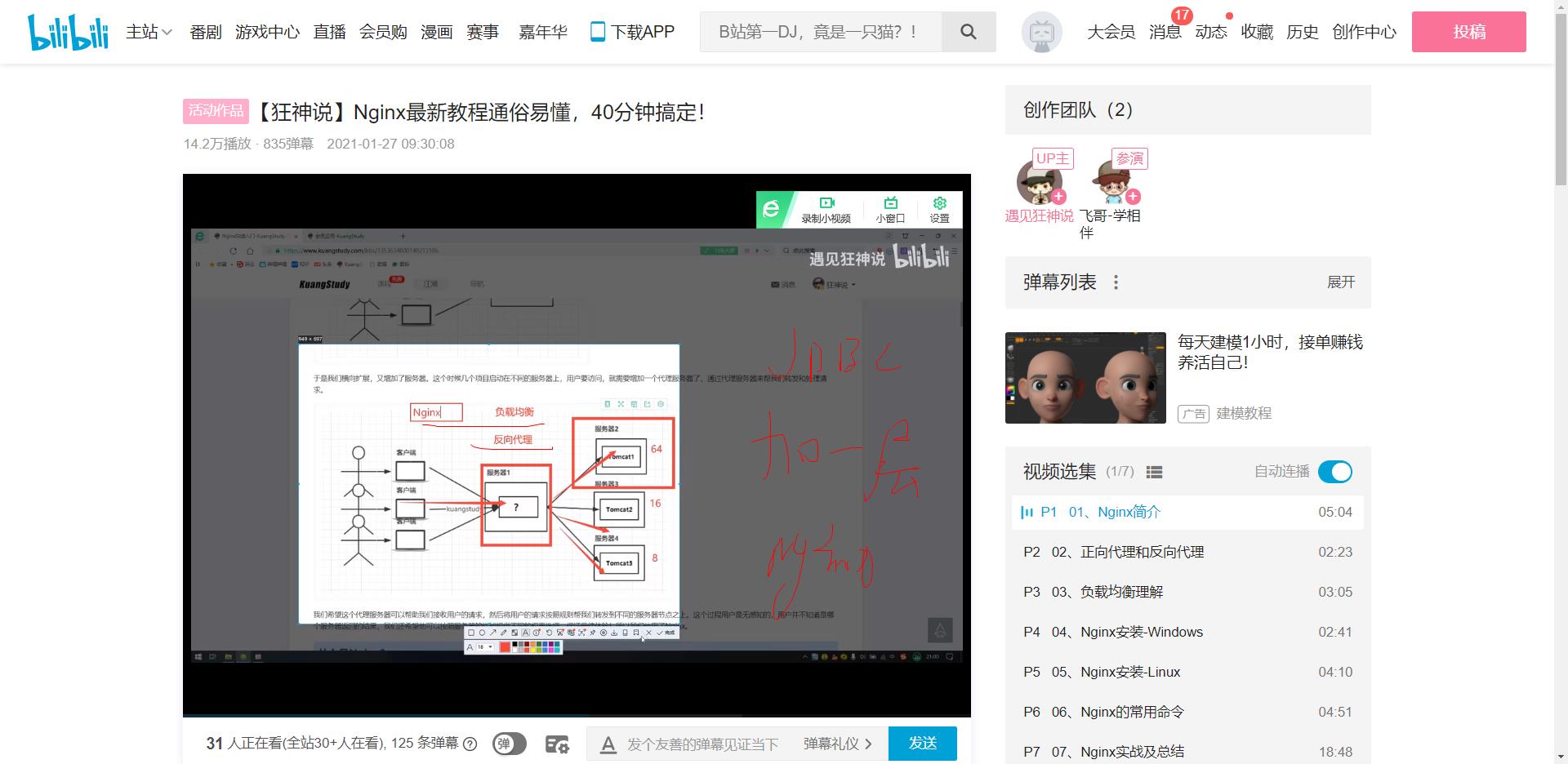Screen dimensions: 1568x764
Task: Go to 番剧 in the navigation
Action: (x=206, y=32)
